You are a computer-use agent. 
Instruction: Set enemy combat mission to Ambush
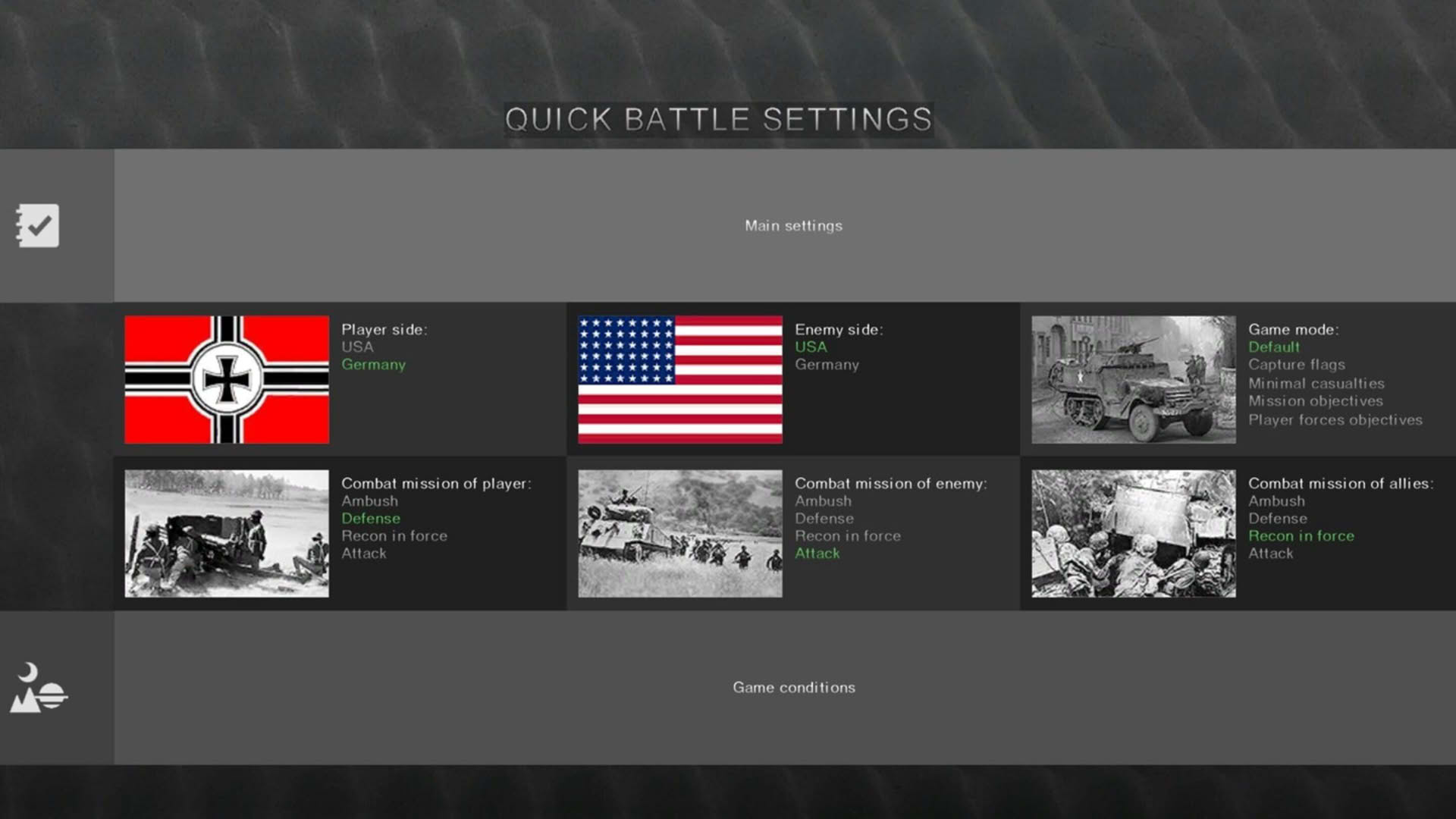pos(823,500)
